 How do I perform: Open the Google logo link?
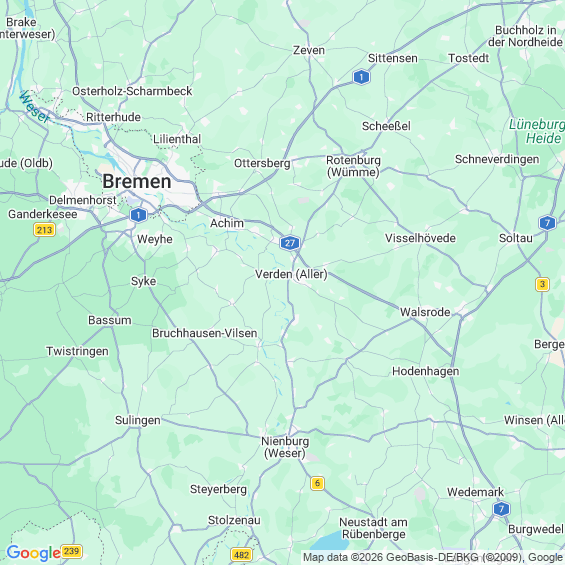(x=33, y=553)
